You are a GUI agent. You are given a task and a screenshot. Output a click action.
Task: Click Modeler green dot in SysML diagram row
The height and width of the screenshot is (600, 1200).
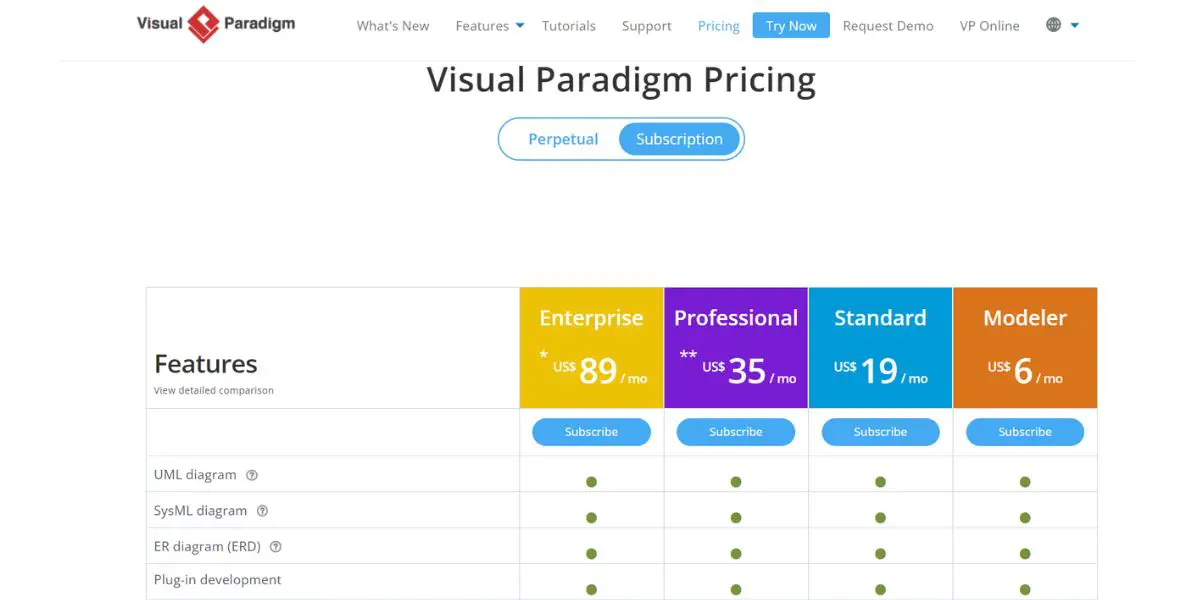(x=1025, y=518)
